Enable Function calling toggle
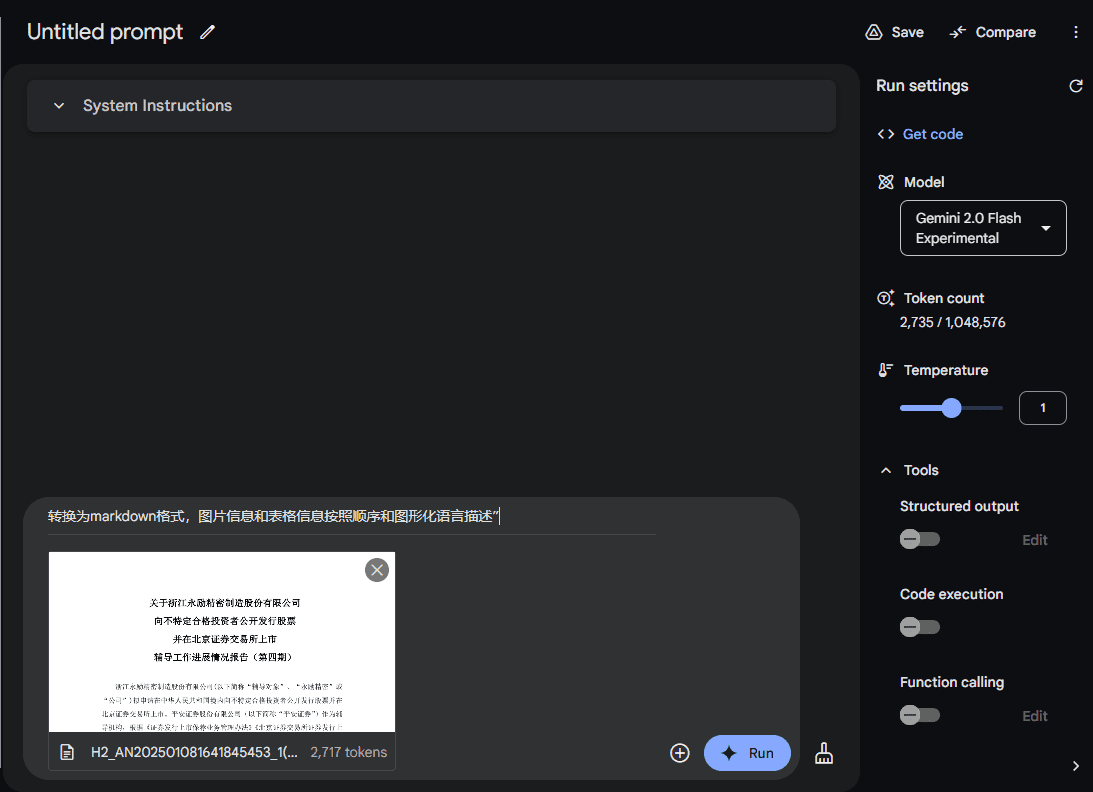This screenshot has width=1093, height=792. click(919, 715)
